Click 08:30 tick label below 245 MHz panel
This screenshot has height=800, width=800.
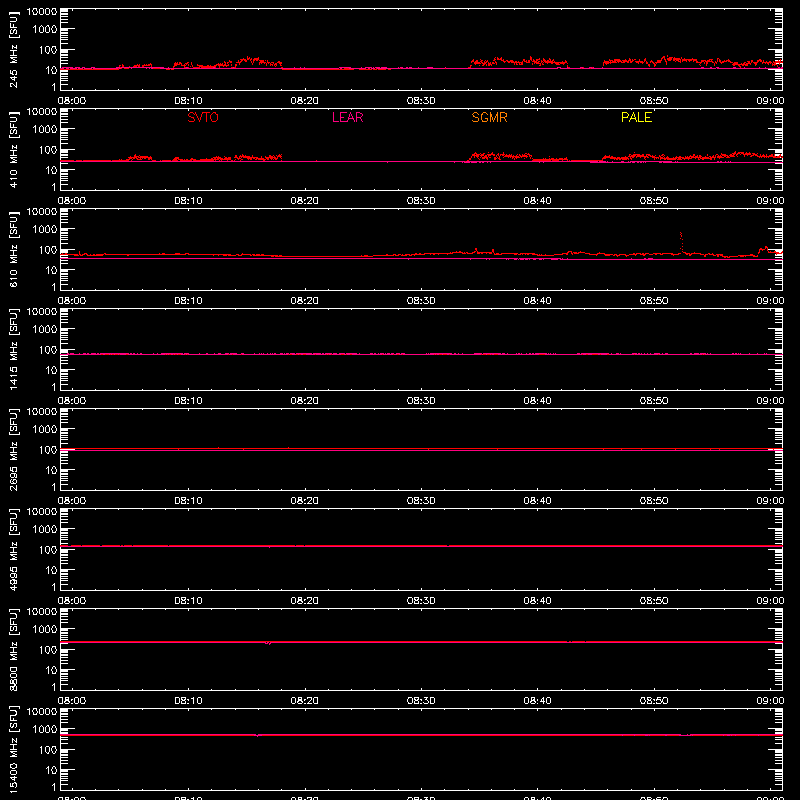tap(421, 101)
